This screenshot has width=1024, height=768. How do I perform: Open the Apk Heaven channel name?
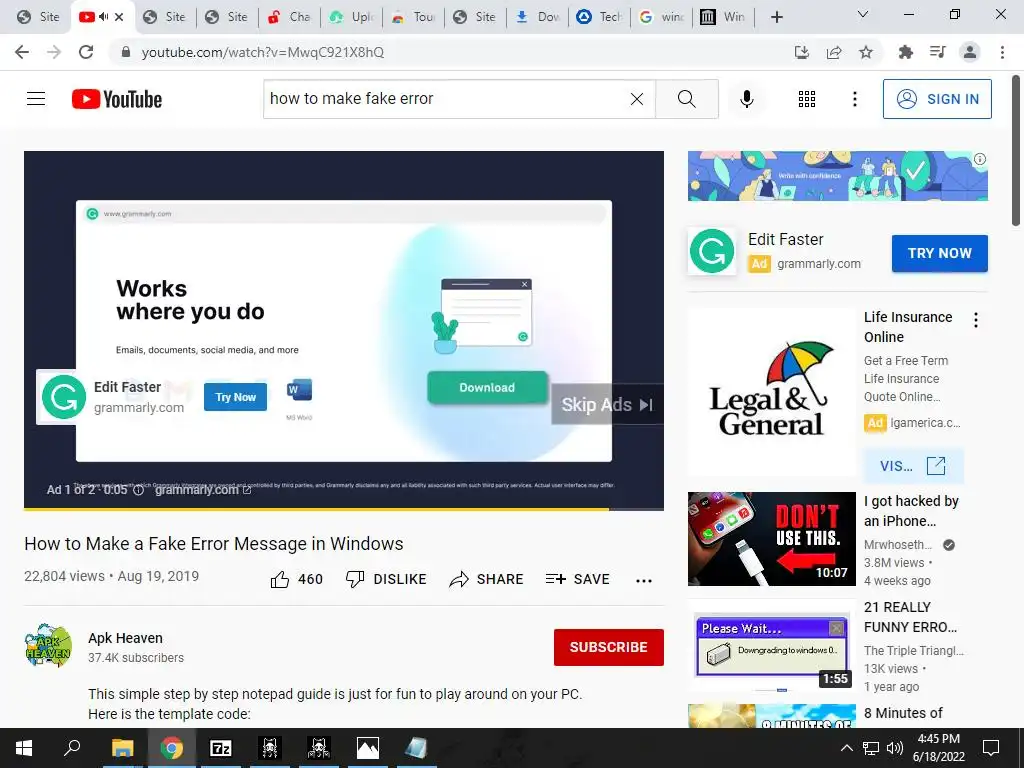point(125,638)
